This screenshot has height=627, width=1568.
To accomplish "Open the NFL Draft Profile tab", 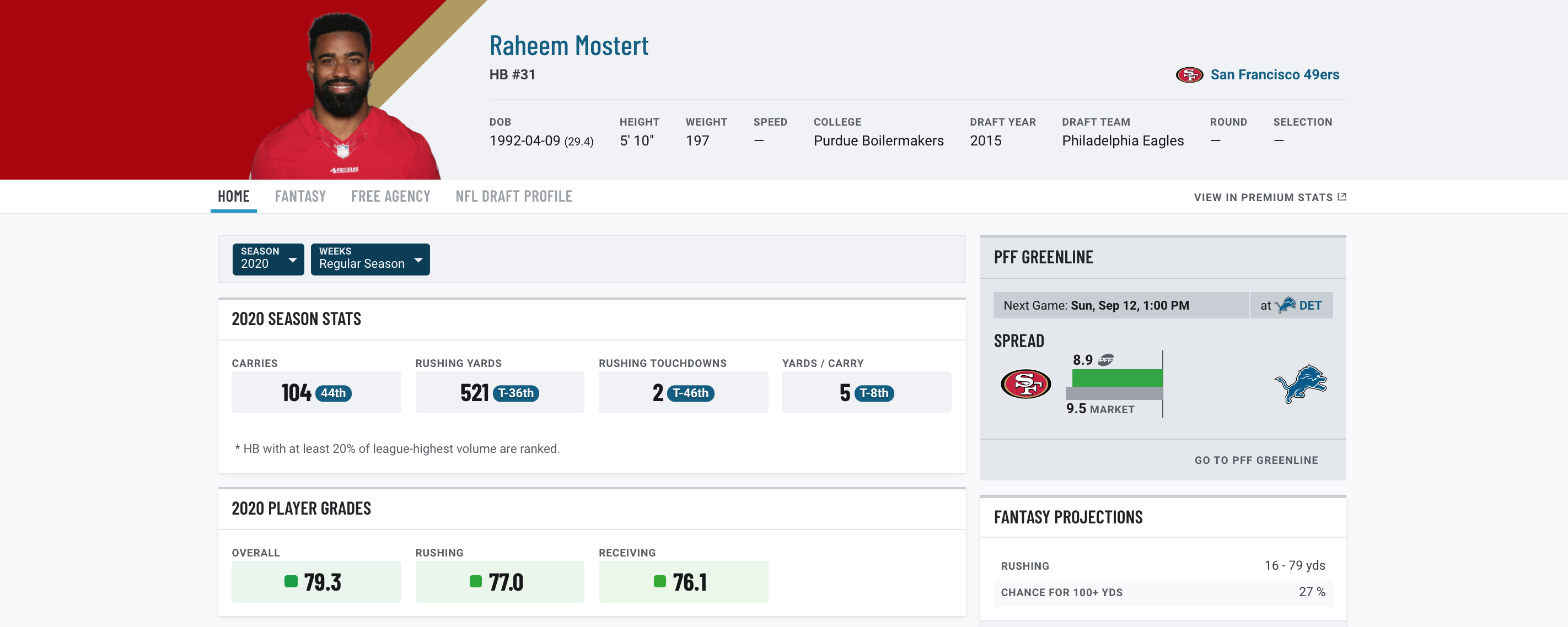I will tap(514, 197).
